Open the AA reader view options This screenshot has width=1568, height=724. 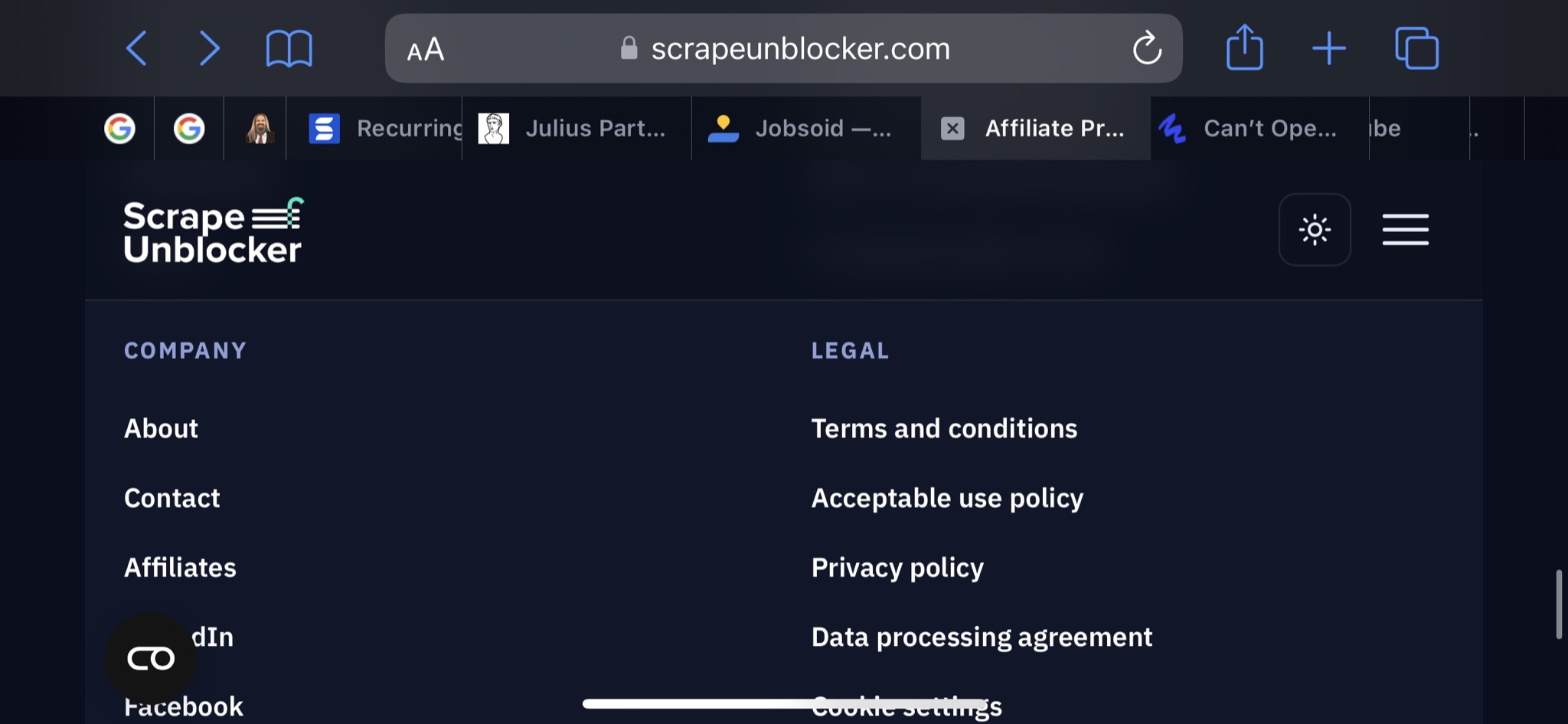tap(426, 50)
